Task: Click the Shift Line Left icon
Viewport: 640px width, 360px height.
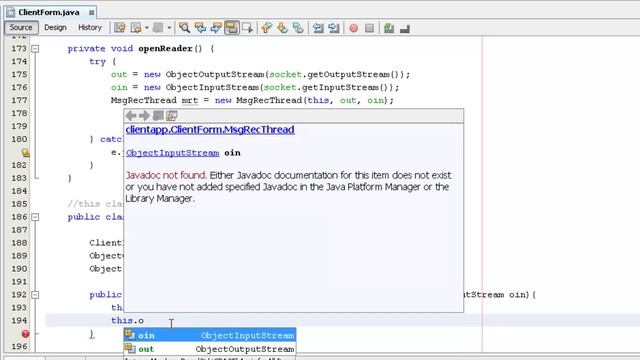Action: 318,28
